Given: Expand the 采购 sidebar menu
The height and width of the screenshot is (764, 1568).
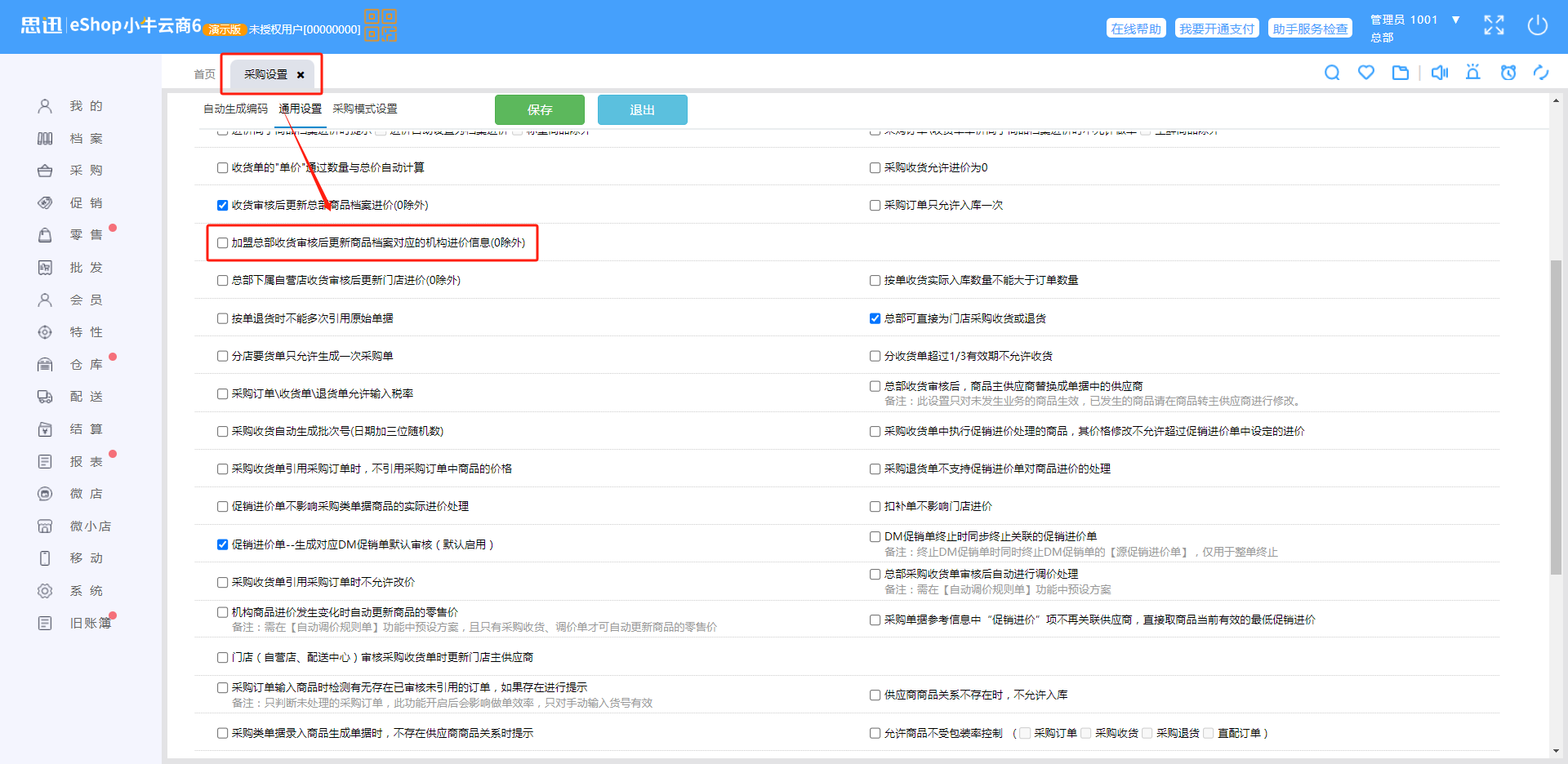Looking at the screenshot, I should (x=85, y=171).
